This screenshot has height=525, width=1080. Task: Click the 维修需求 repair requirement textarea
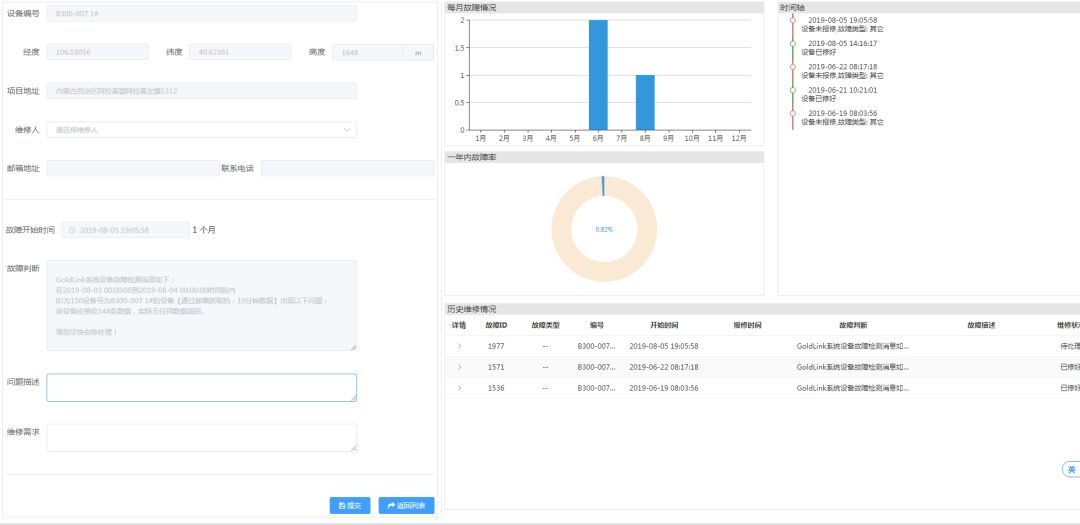201,438
